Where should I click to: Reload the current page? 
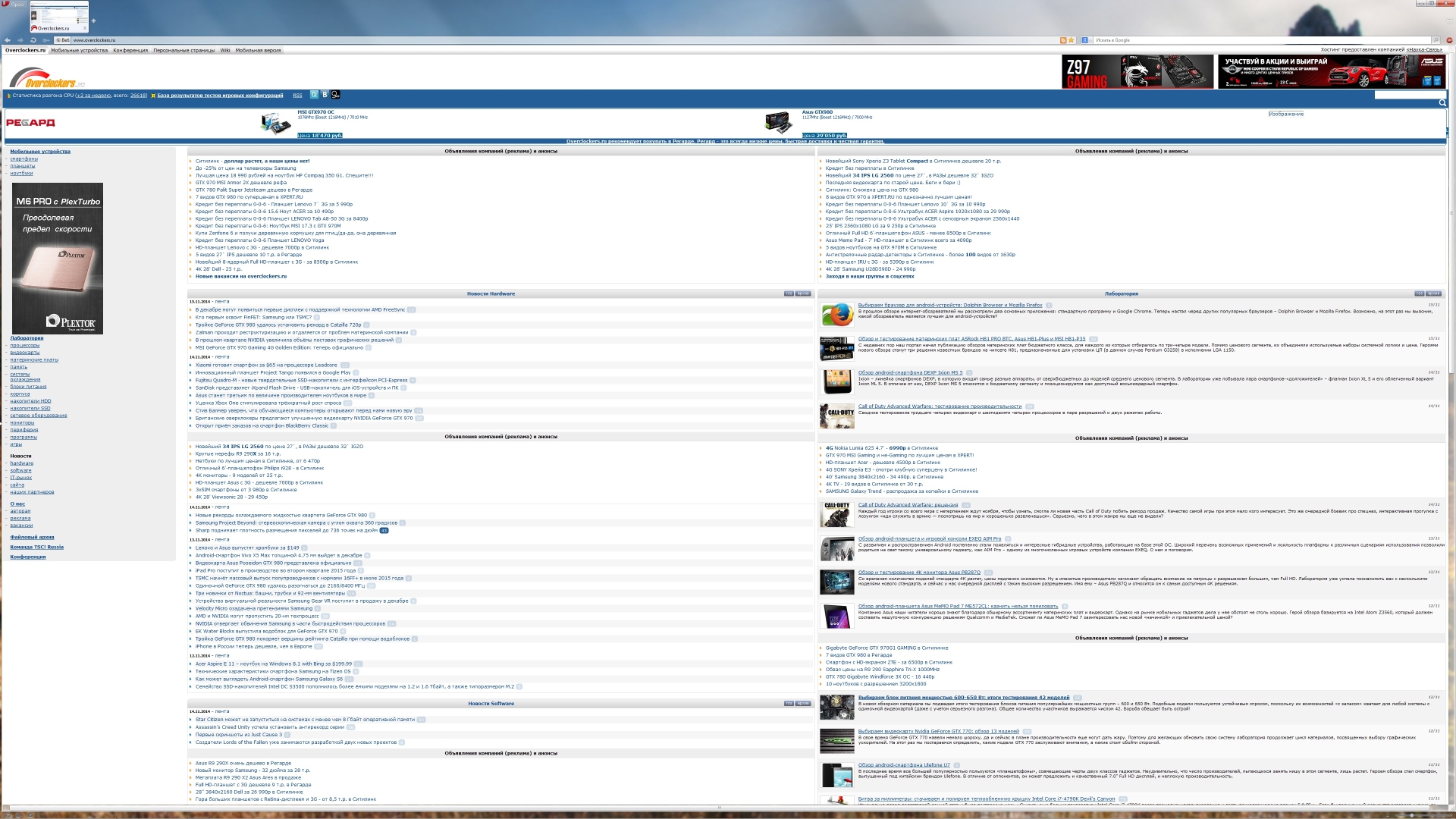[x=33, y=40]
